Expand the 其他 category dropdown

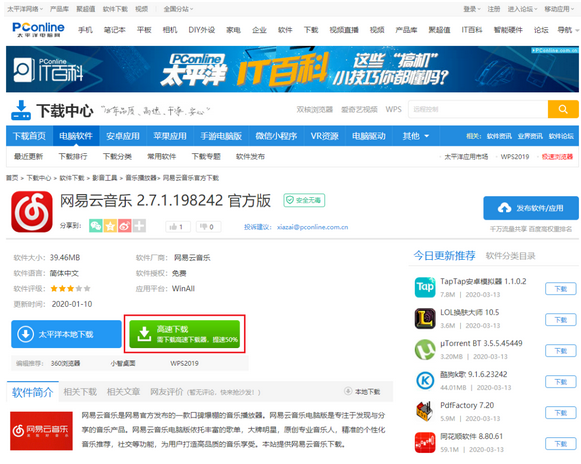(416, 136)
